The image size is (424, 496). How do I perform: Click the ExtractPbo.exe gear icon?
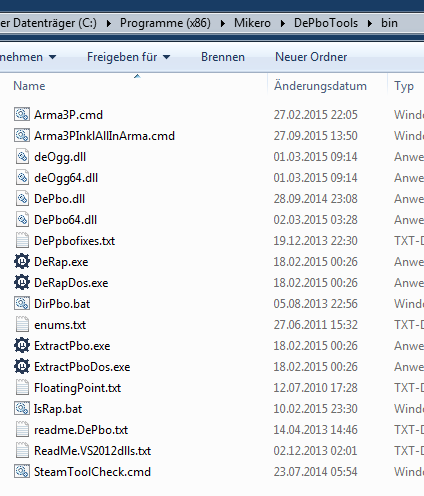pos(22,346)
